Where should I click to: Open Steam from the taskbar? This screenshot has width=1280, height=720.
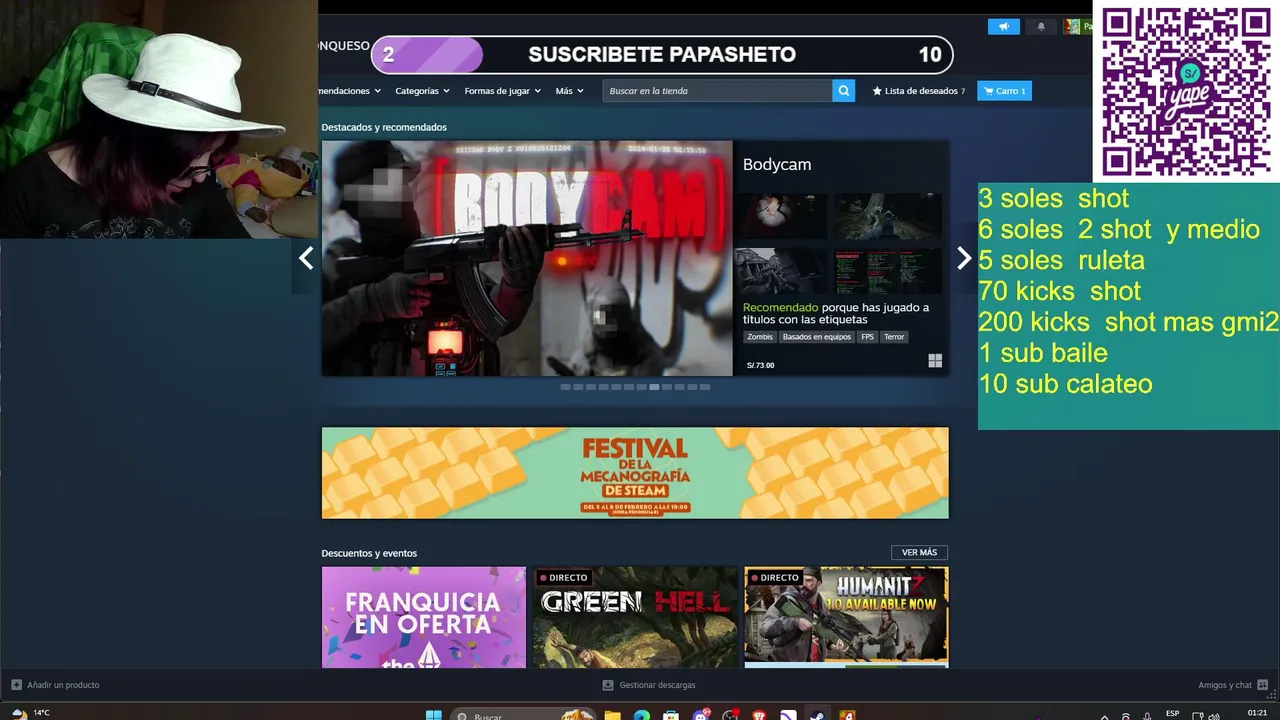coord(817,715)
